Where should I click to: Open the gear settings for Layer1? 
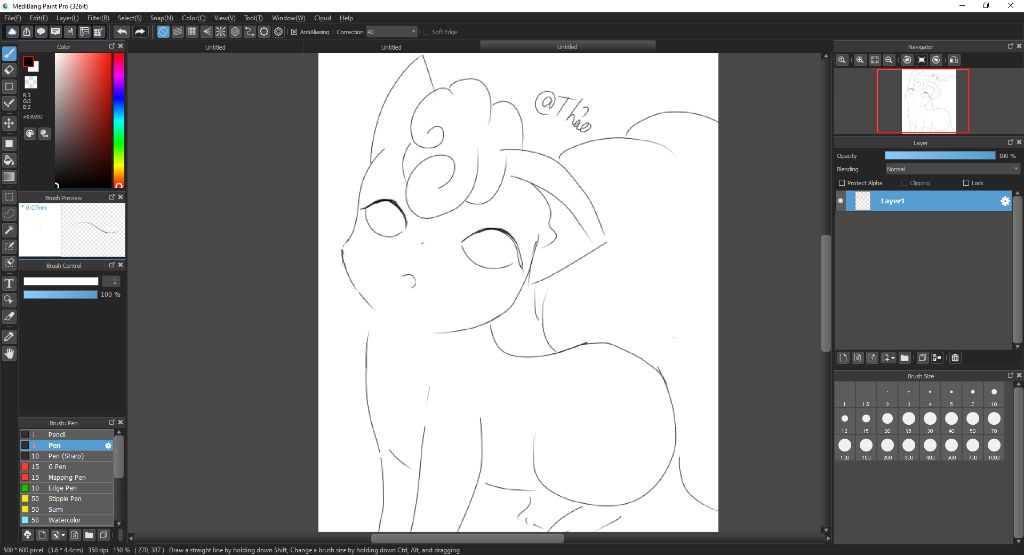(x=1004, y=201)
